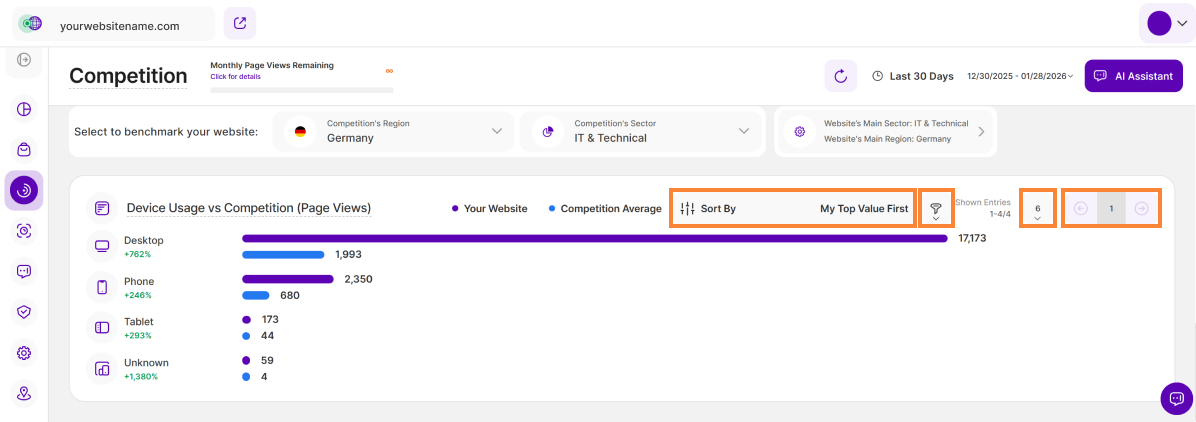Click the refresh data icon
1196x422 pixels.
point(840,76)
